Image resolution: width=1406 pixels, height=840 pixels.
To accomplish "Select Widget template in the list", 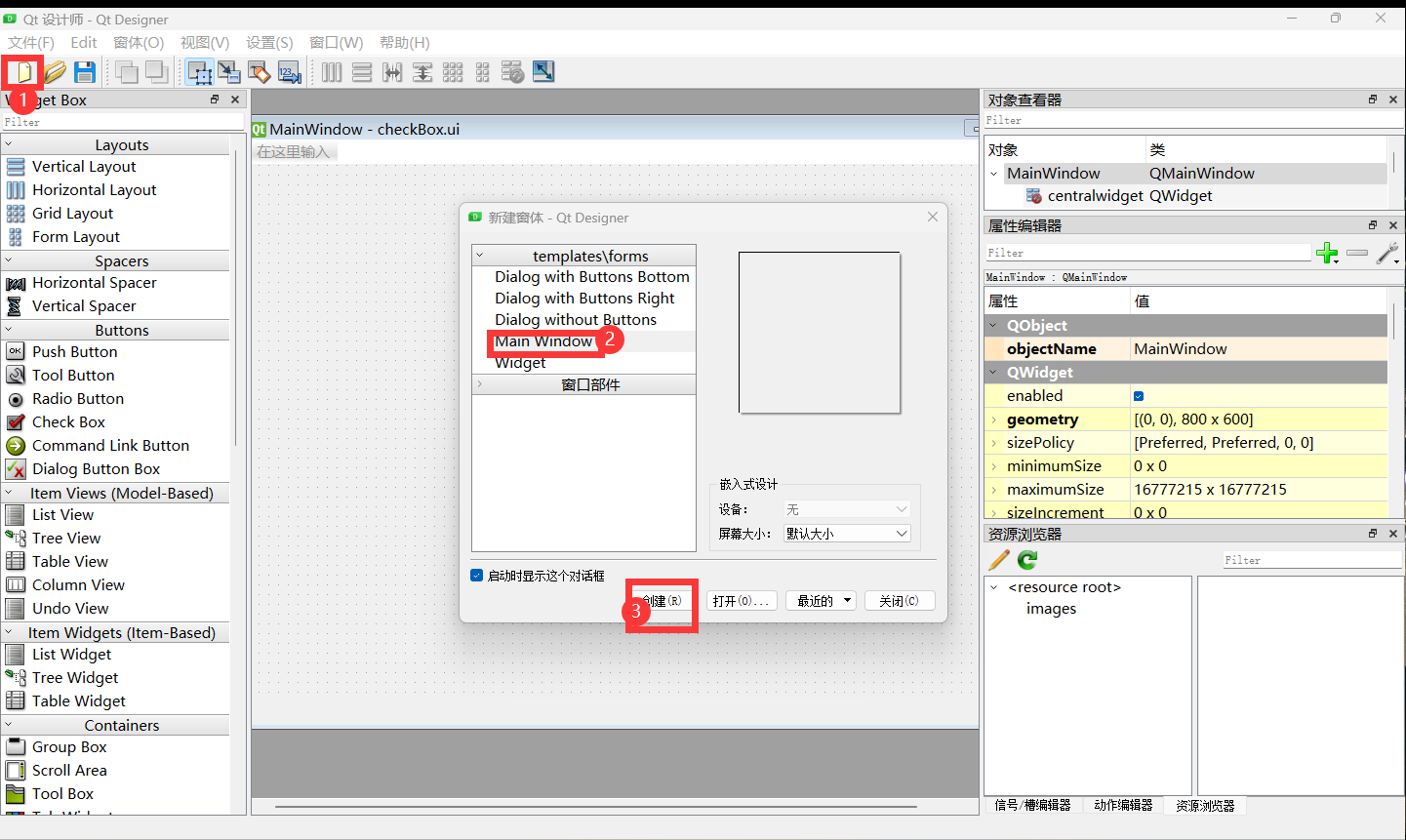I will click(520, 363).
